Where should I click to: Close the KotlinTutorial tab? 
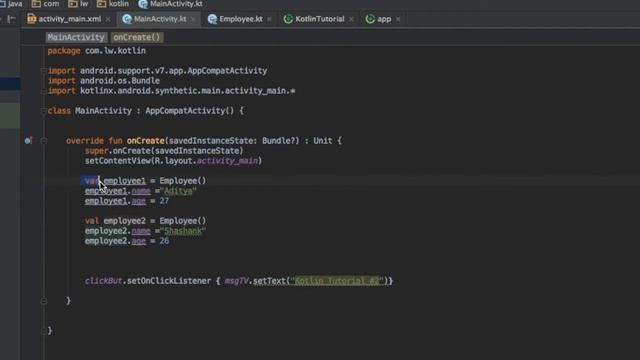point(351,19)
